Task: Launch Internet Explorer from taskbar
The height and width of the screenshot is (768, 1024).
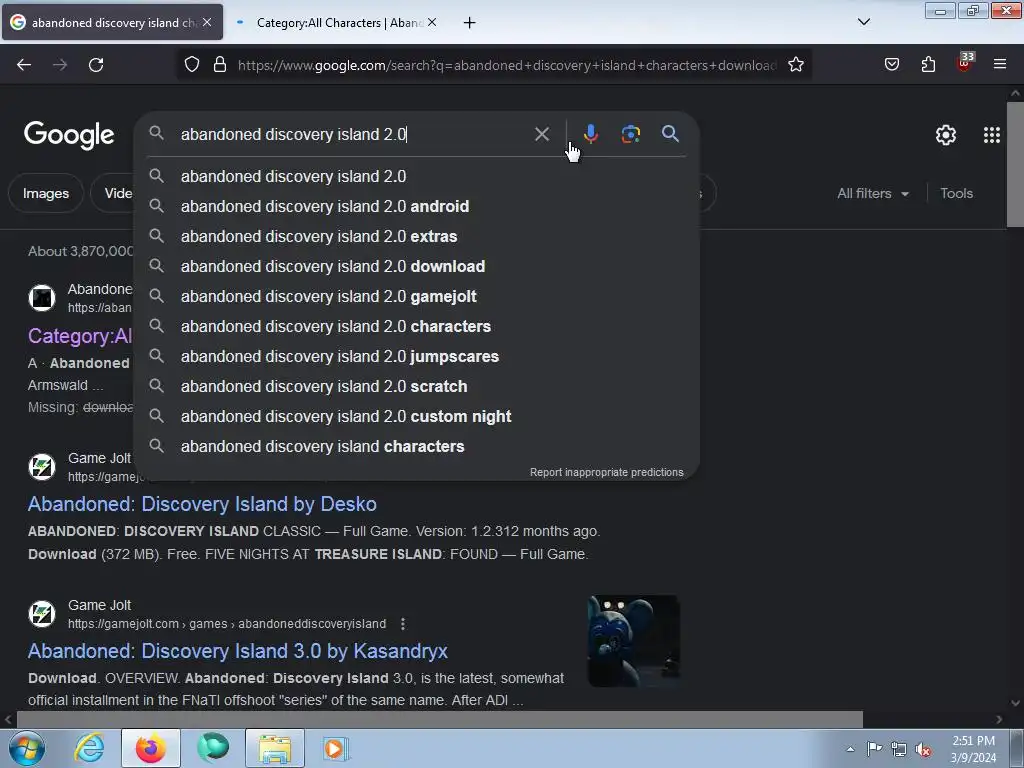Action: [89, 748]
